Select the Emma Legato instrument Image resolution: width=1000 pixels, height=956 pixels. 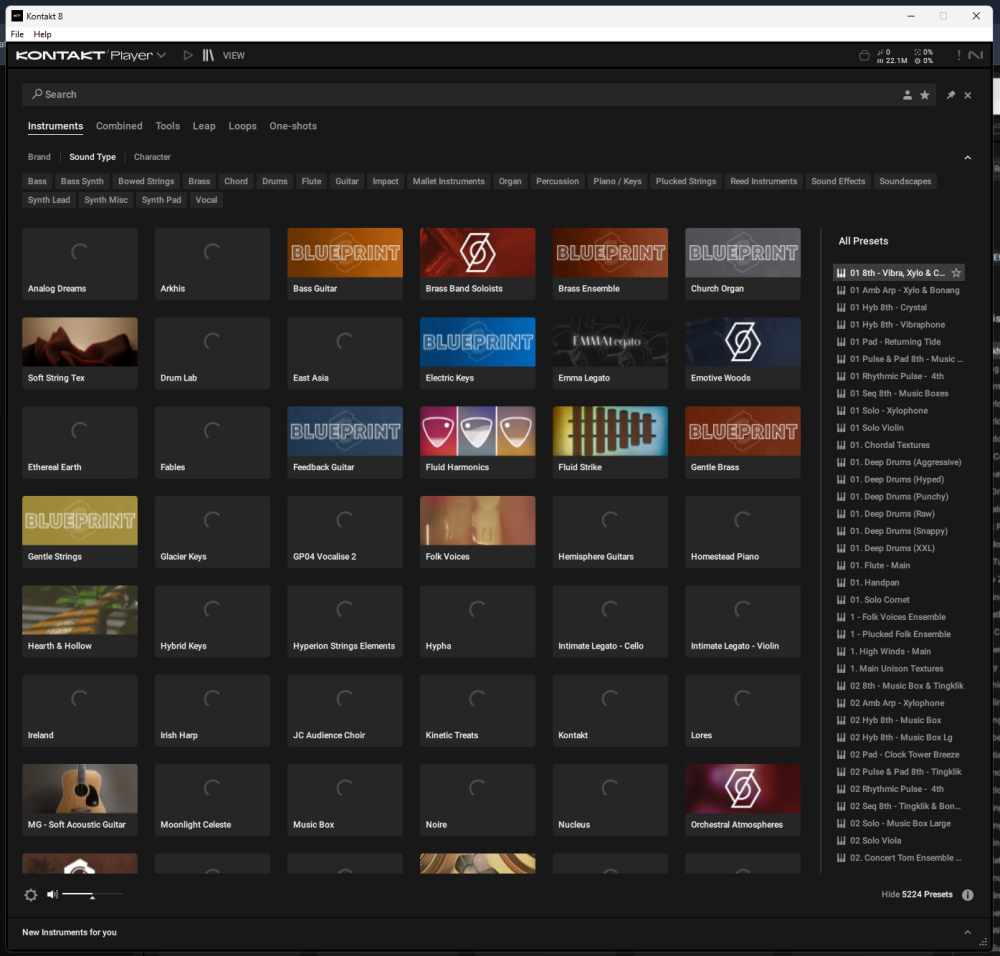[610, 353]
